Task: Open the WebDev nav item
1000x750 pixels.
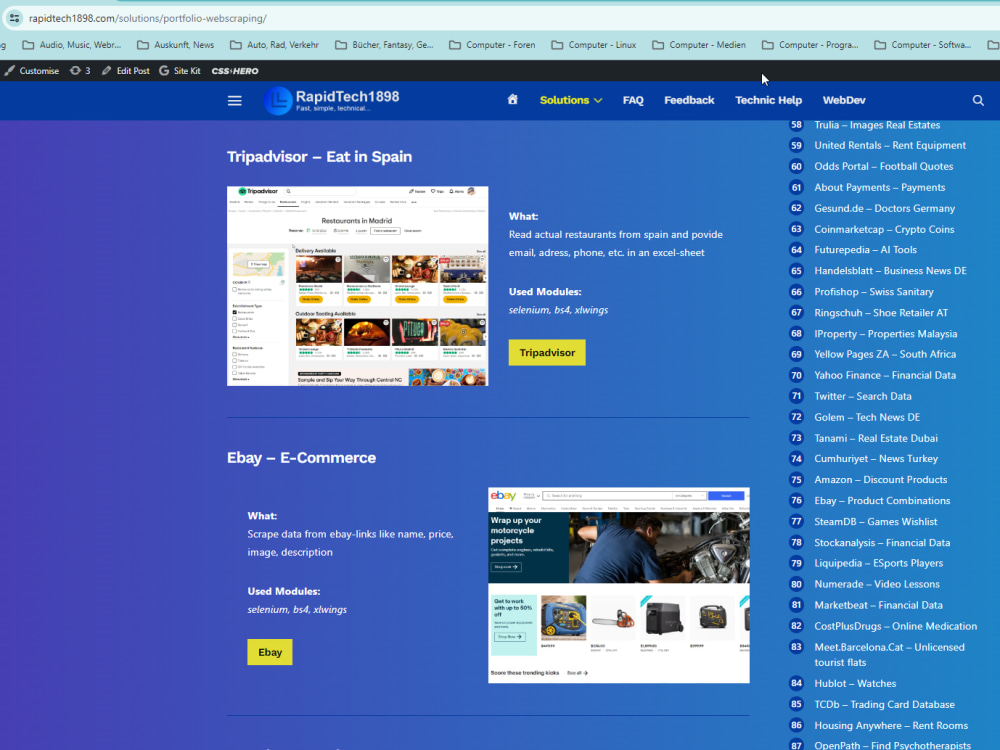Action: click(x=844, y=100)
